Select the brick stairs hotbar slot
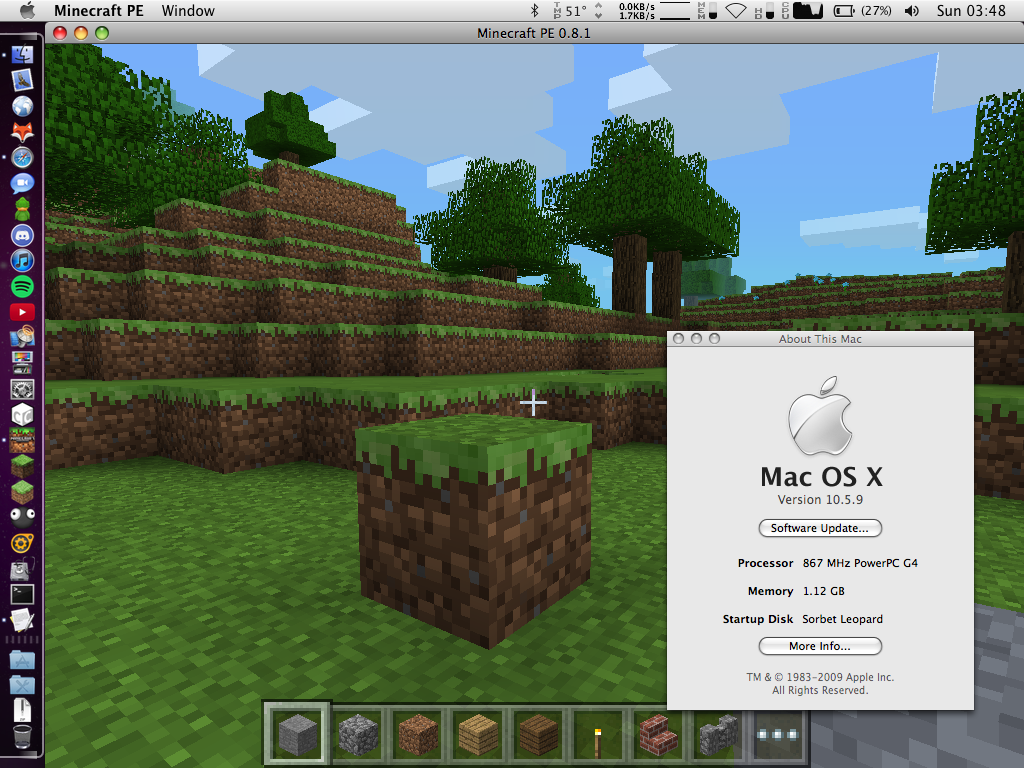The width and height of the screenshot is (1024, 768). pyautogui.click(x=658, y=733)
